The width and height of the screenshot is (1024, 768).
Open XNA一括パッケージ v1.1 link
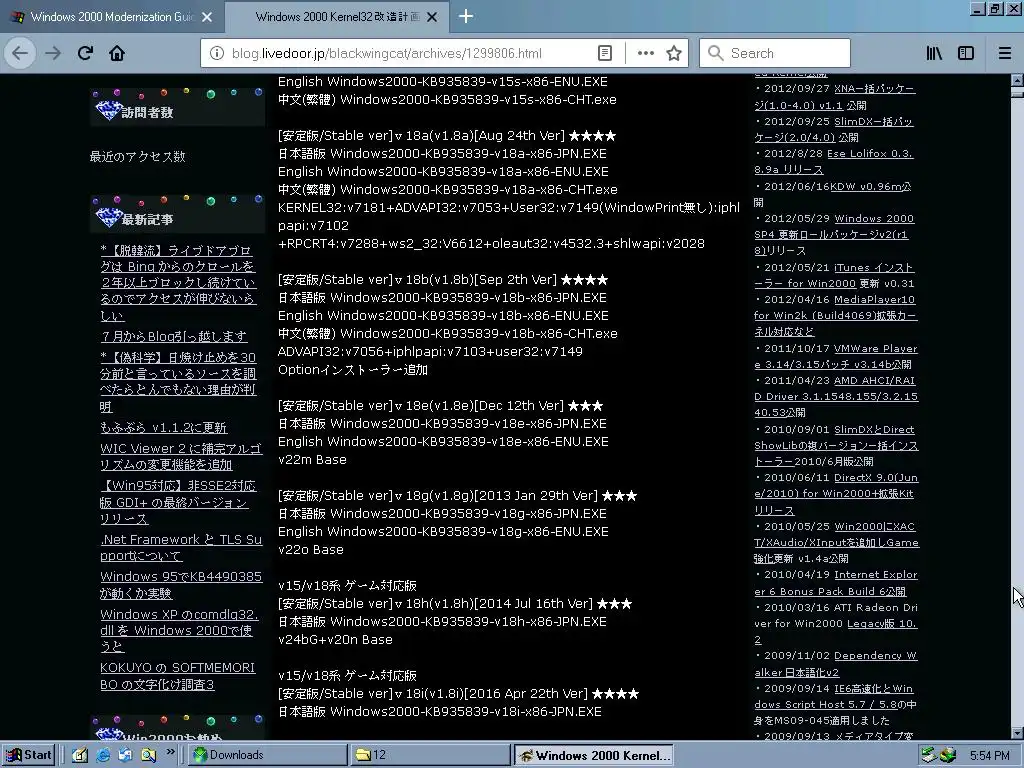click(835, 97)
